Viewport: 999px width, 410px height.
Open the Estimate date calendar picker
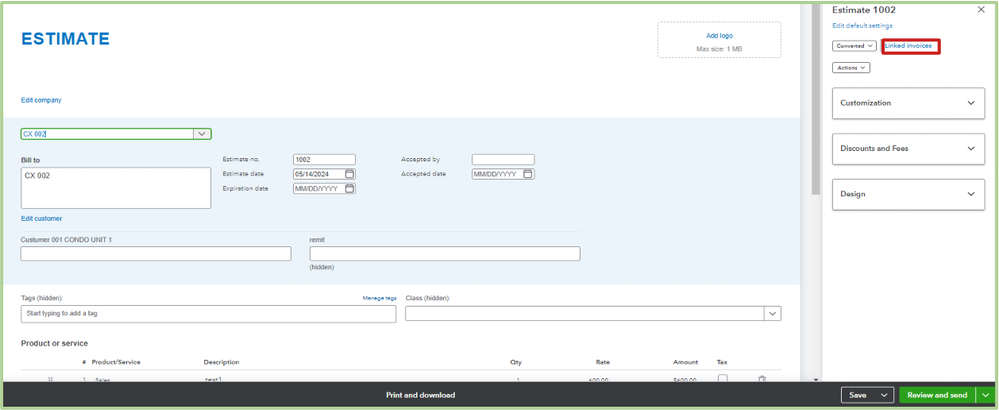pos(349,174)
